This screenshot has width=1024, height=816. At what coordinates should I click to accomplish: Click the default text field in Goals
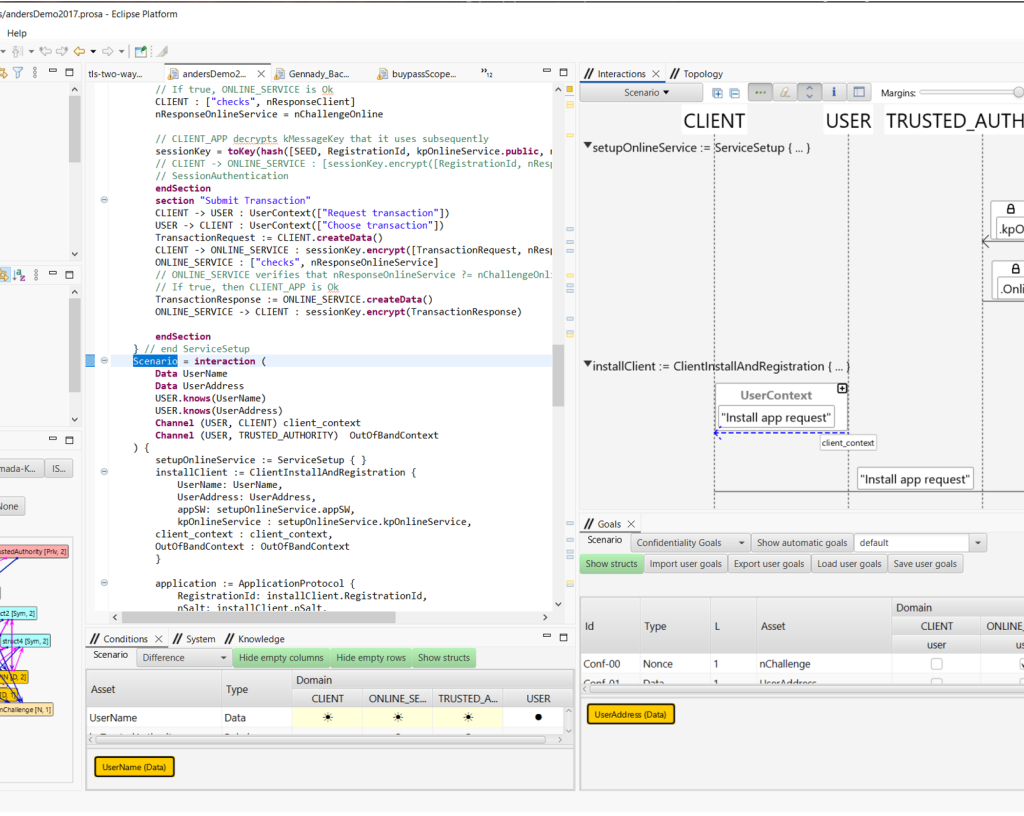tap(912, 542)
